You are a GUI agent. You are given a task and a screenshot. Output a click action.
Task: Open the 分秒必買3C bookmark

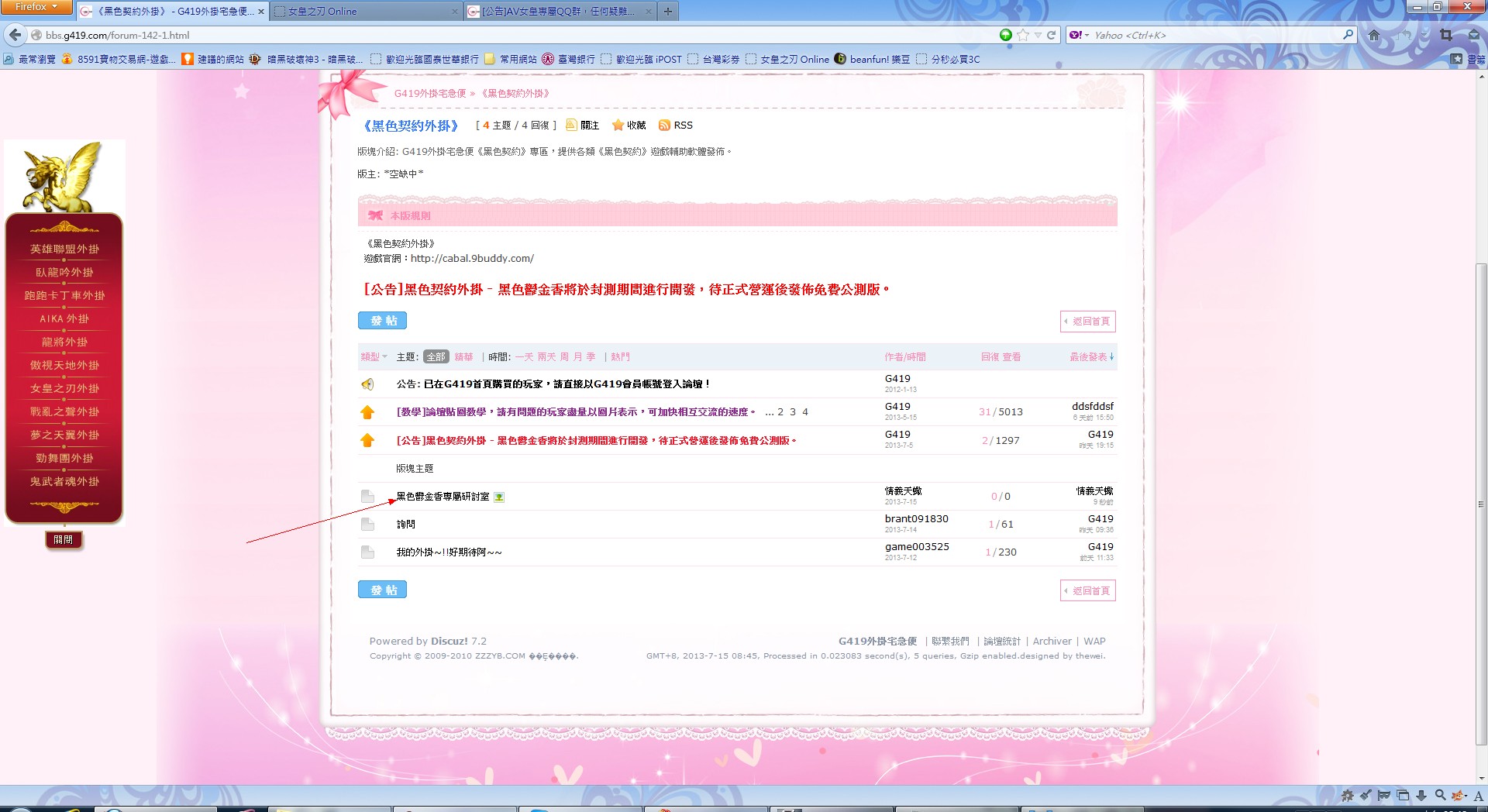coord(948,59)
